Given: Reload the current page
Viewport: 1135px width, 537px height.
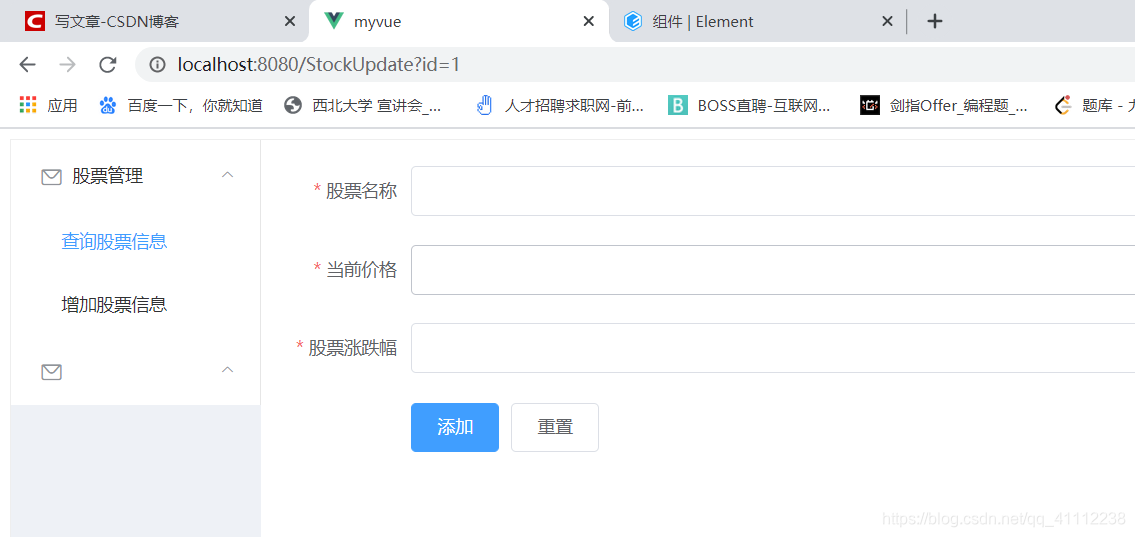Looking at the screenshot, I should 108,65.
